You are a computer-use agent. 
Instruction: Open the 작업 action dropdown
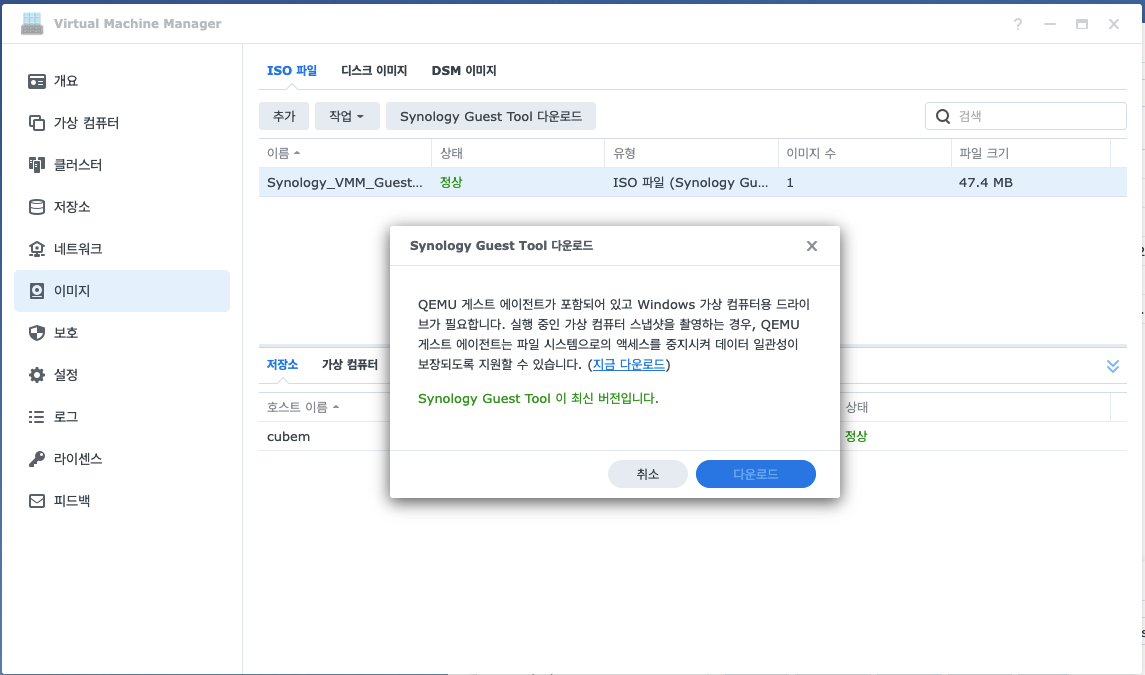(347, 116)
